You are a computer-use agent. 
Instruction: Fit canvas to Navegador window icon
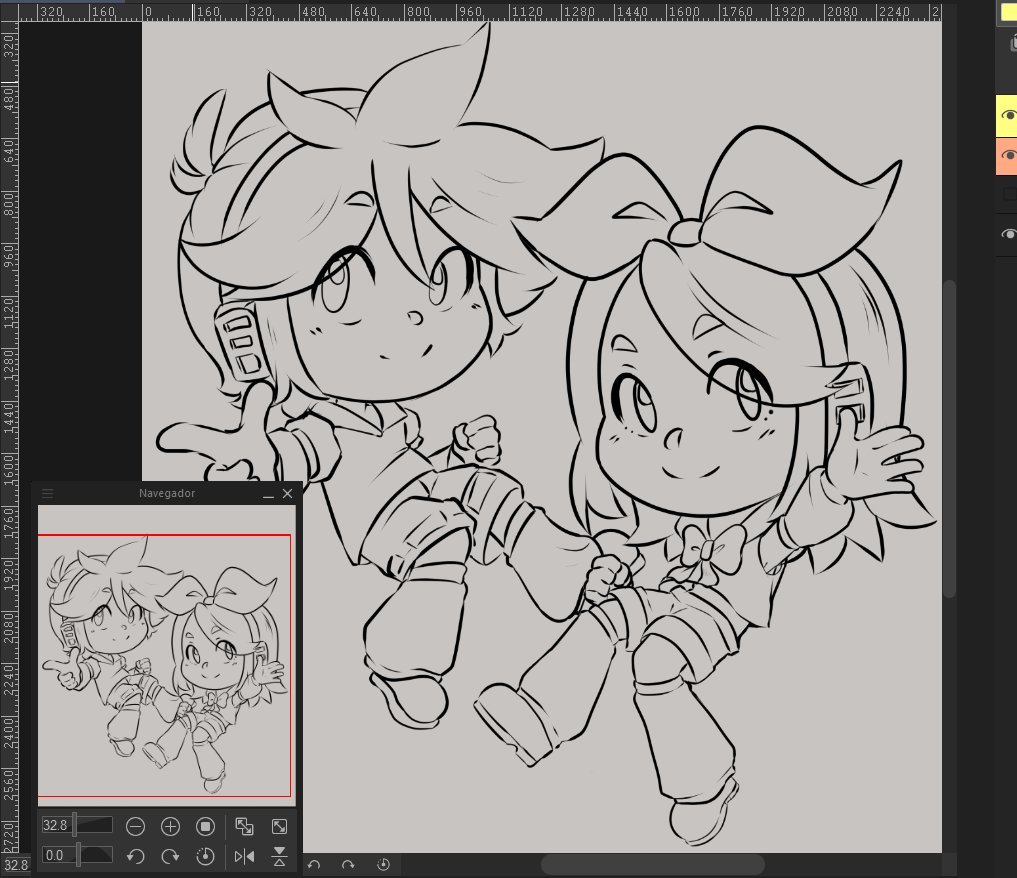(x=244, y=826)
